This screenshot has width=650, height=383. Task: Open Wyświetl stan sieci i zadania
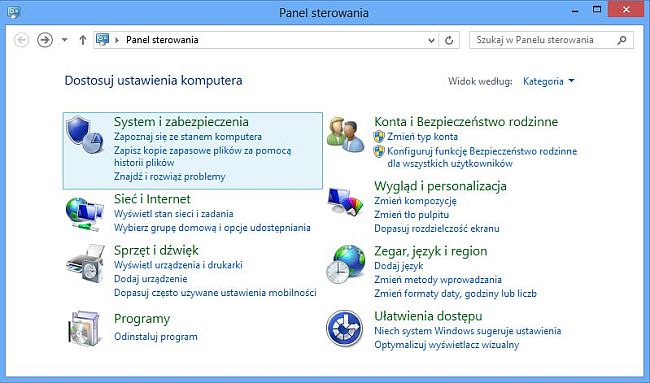tap(174, 214)
